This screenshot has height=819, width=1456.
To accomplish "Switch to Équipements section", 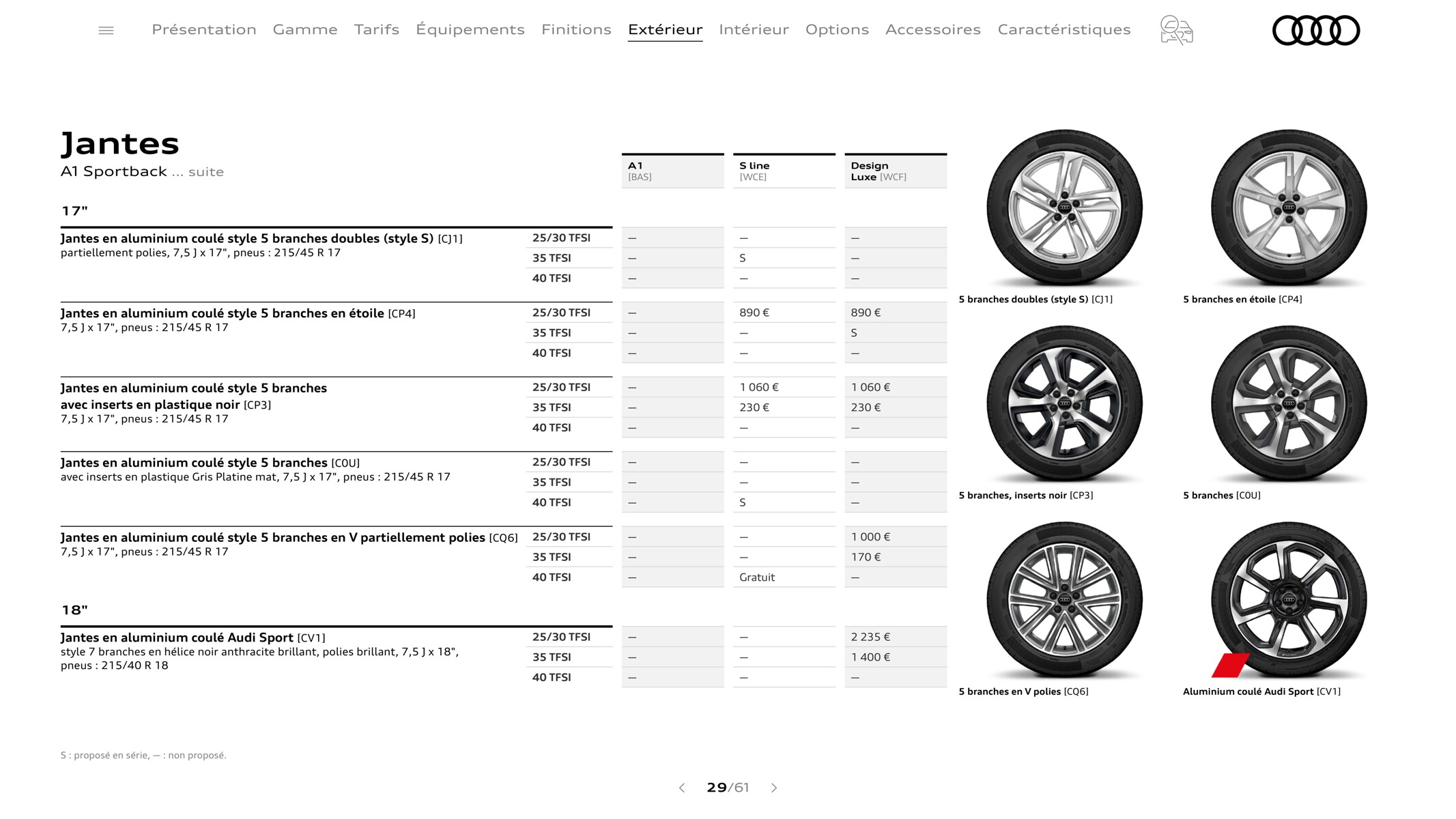I will (470, 29).
